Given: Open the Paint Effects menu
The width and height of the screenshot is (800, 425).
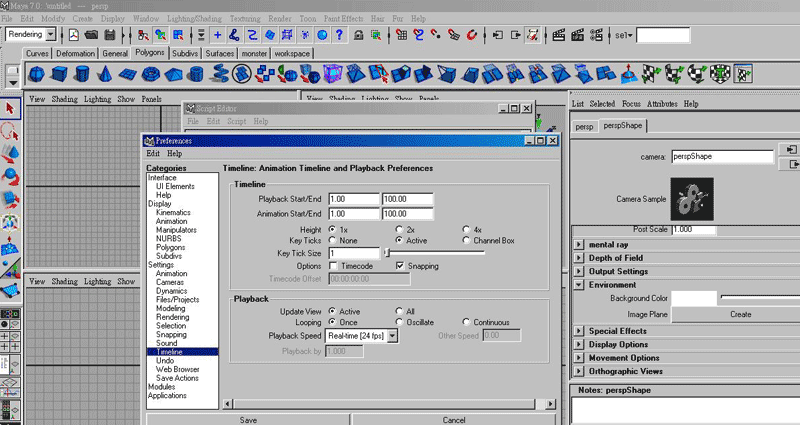Looking at the screenshot, I should point(343,19).
